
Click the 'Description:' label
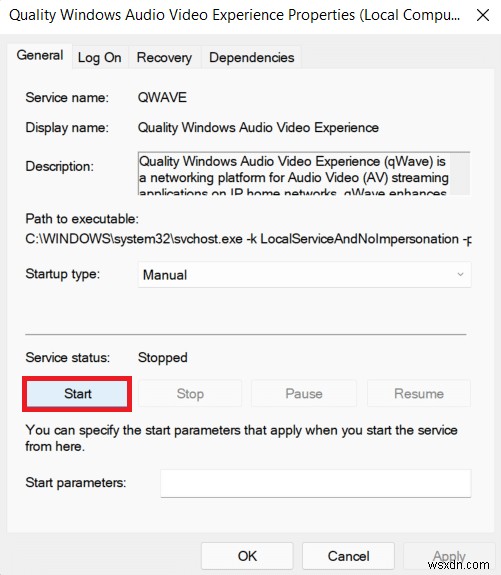pyautogui.click(x=59, y=166)
